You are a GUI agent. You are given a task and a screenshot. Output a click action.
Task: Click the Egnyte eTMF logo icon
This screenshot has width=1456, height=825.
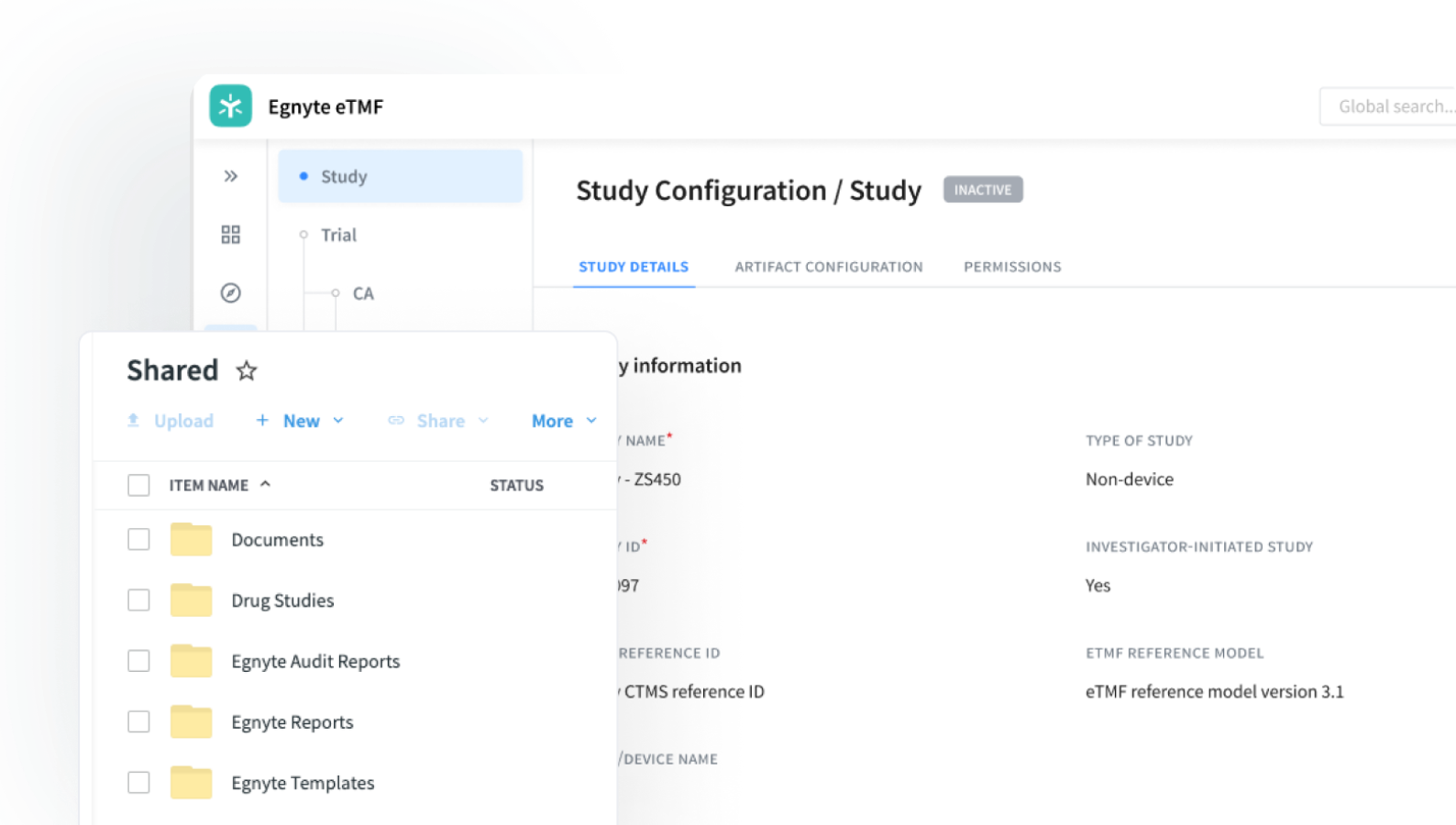click(x=230, y=106)
